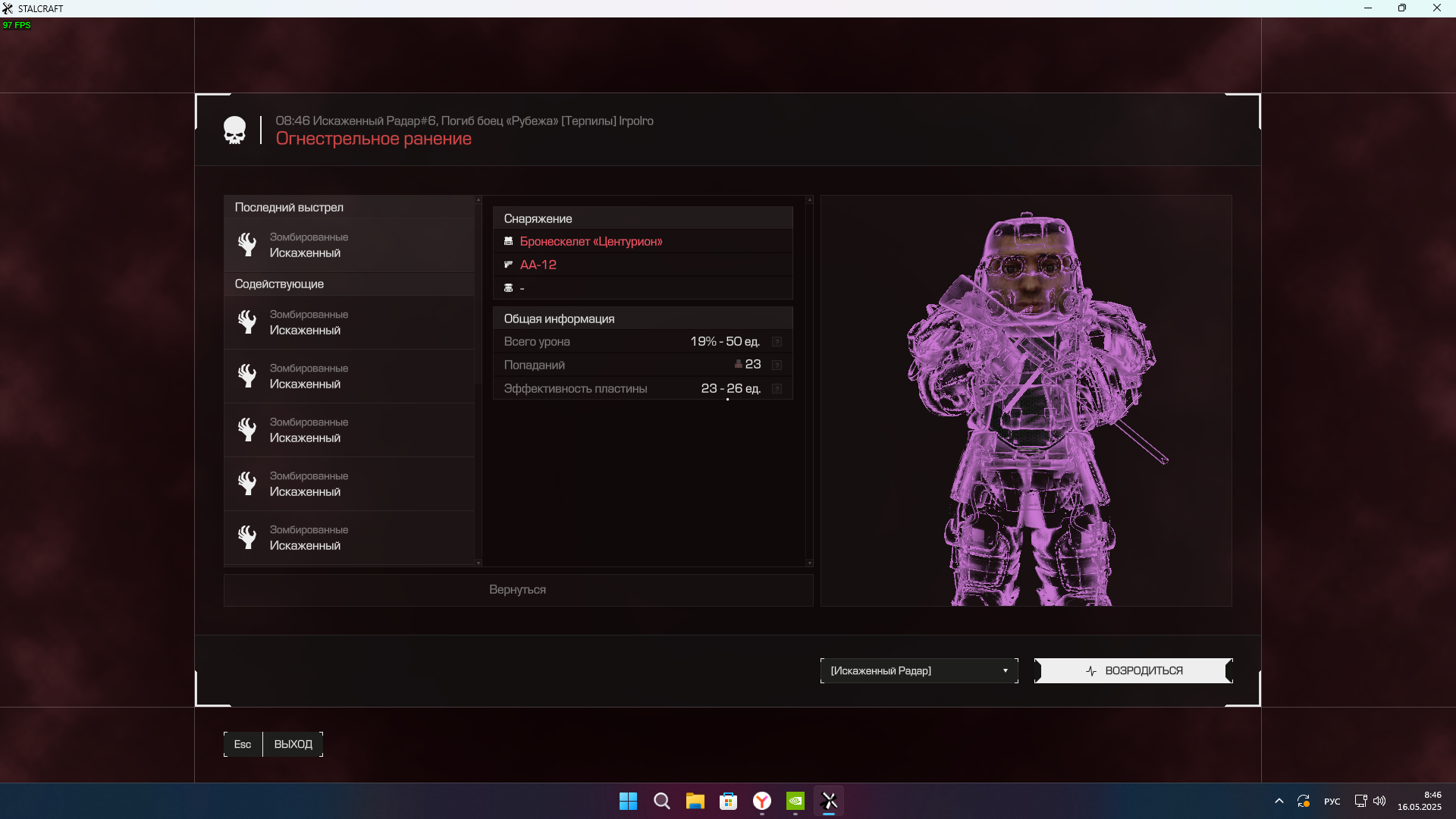Click the 97 FPS counter
Viewport: 1456px width, 819px height.
pyautogui.click(x=17, y=25)
